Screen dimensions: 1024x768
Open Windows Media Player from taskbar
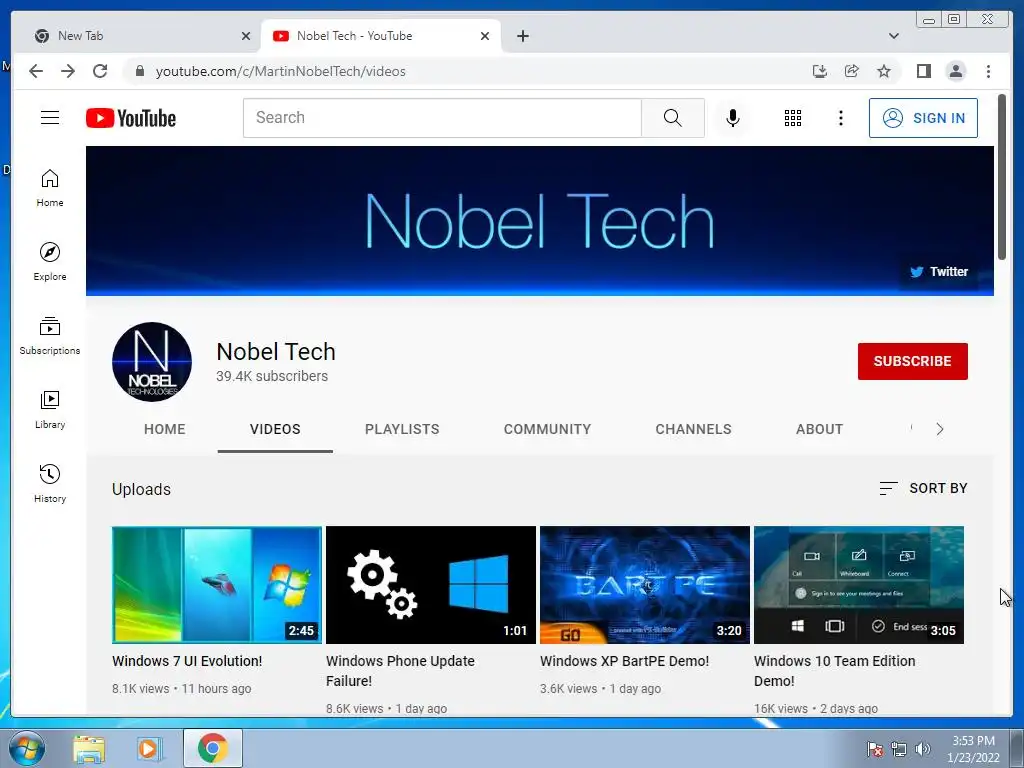(x=149, y=748)
